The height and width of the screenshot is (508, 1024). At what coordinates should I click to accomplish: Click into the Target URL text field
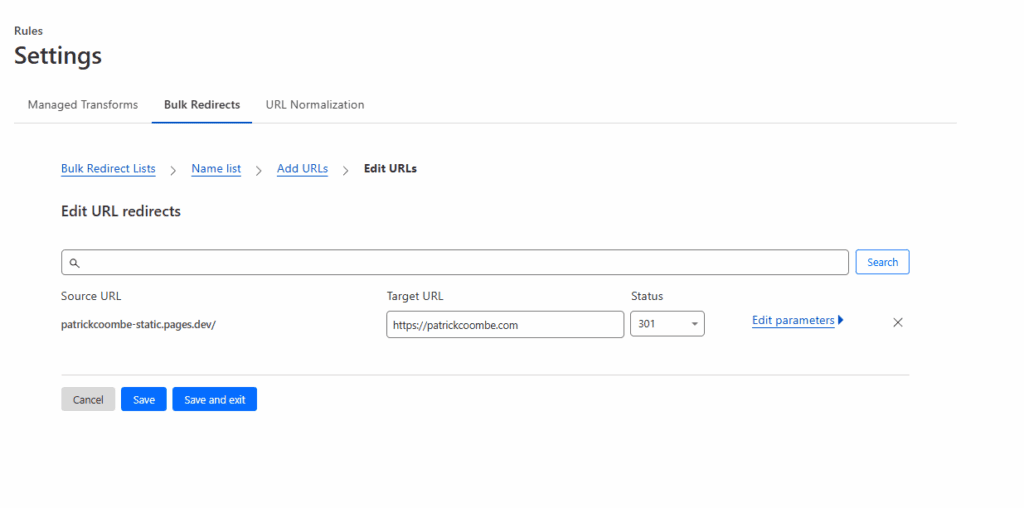[505, 324]
